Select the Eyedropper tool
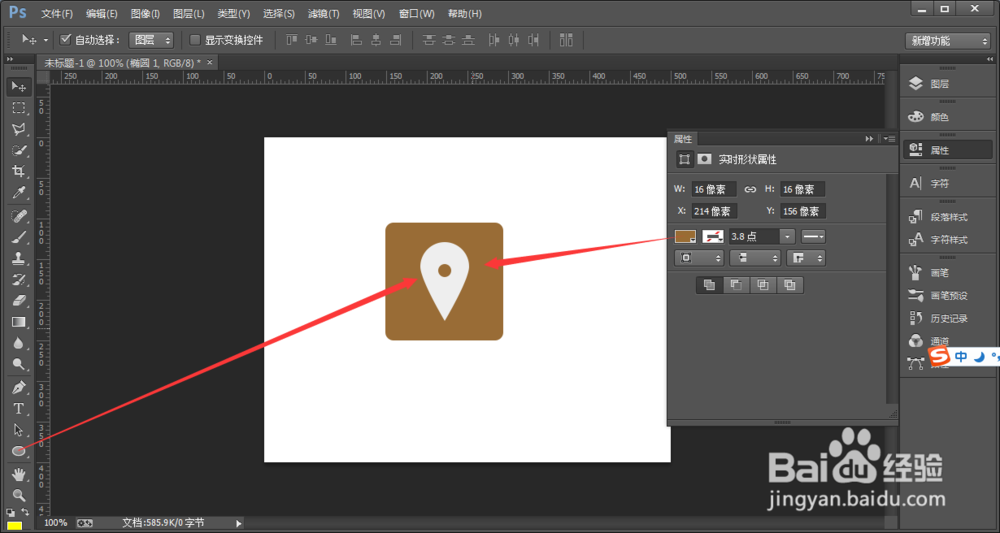This screenshot has height=533, width=1000. [x=18, y=193]
